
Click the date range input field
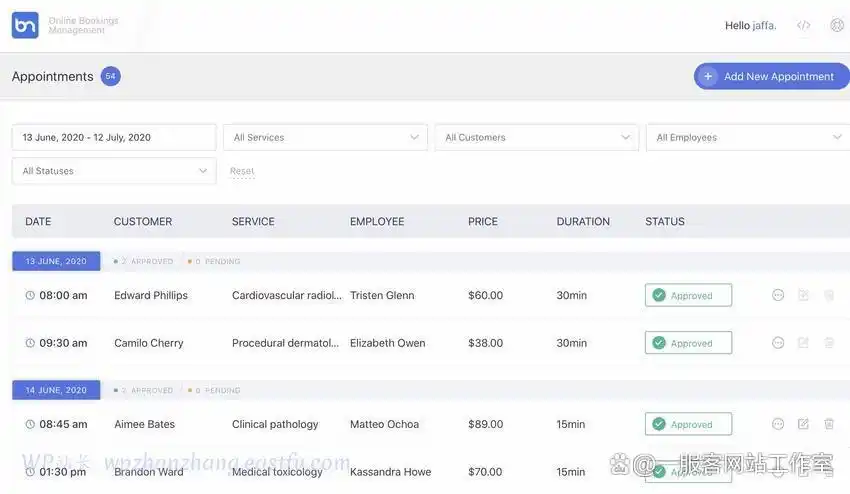[114, 137]
